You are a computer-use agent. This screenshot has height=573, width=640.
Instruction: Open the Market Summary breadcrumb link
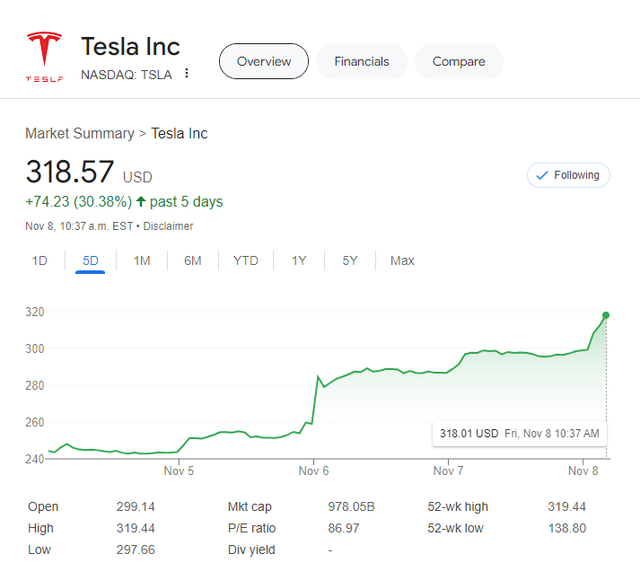coord(79,133)
